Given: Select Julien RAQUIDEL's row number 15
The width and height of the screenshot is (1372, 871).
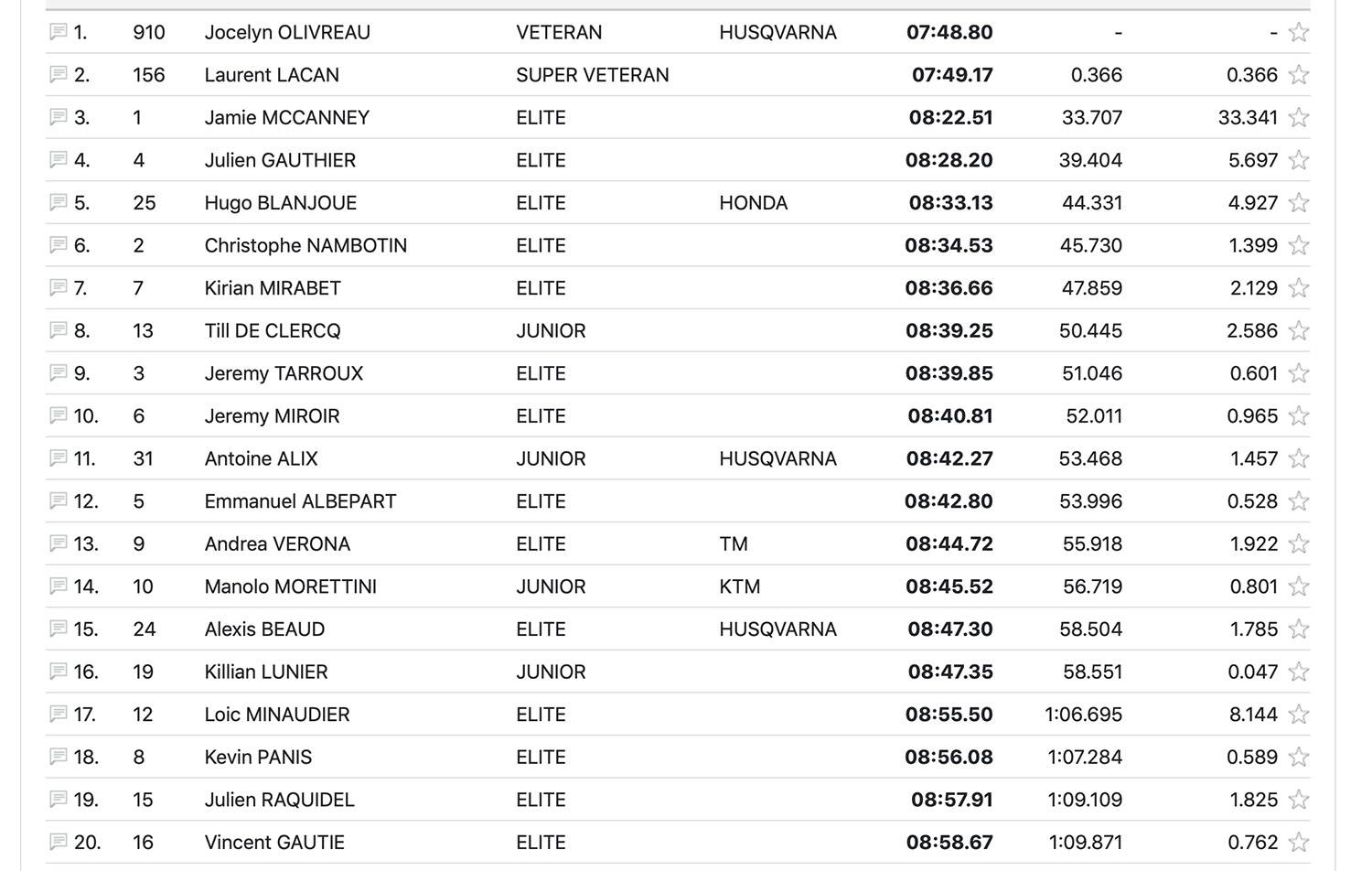Looking at the screenshot, I should click(143, 800).
